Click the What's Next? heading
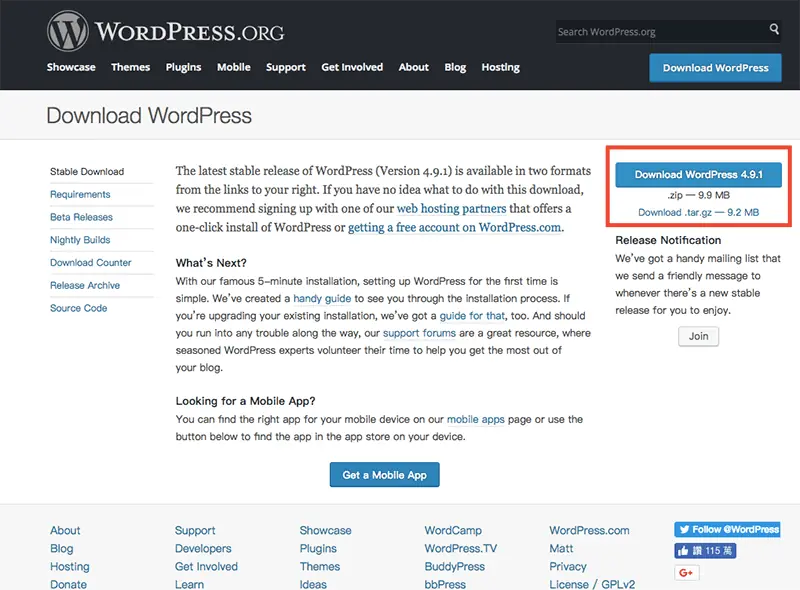The image size is (800, 590). click(x=211, y=263)
